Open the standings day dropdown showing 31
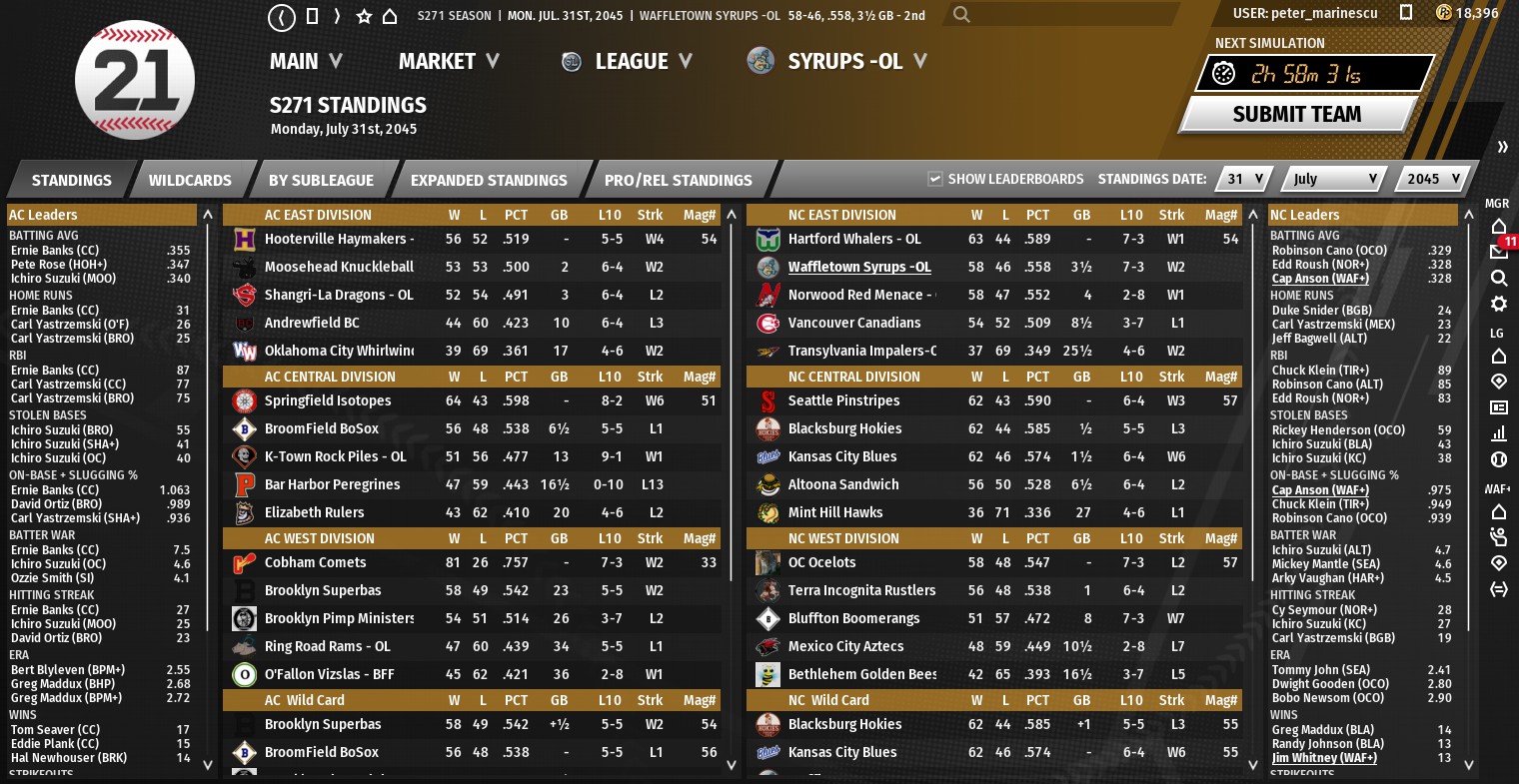Image resolution: width=1519 pixels, height=784 pixels. (1245, 179)
